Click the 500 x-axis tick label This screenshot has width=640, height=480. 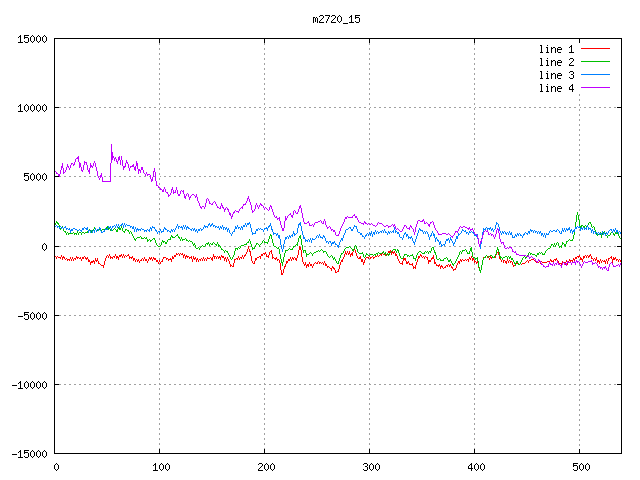point(580,467)
